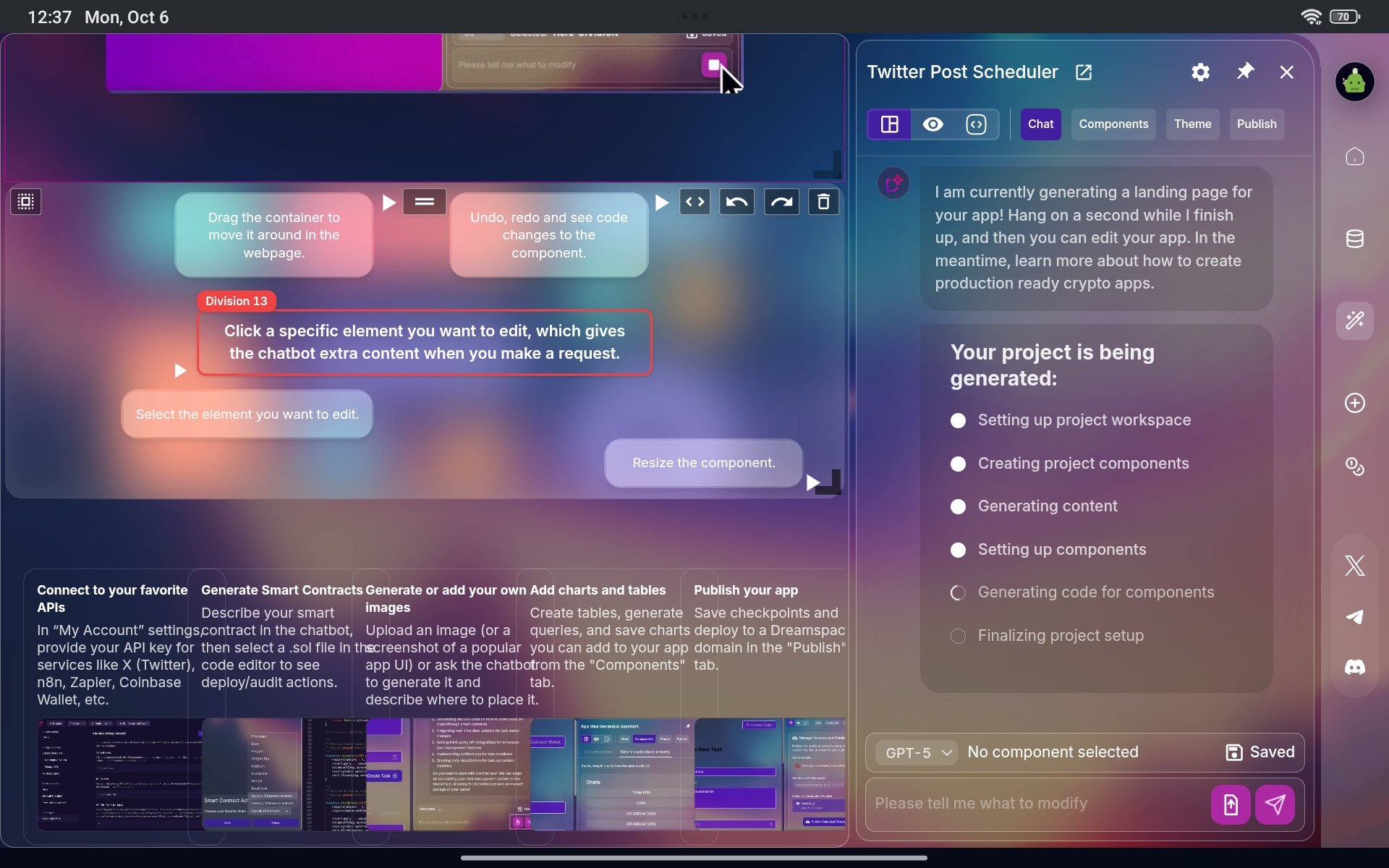Open the Discord icon in sidebar
Image resolution: width=1389 pixels, height=868 pixels.
1354,667
